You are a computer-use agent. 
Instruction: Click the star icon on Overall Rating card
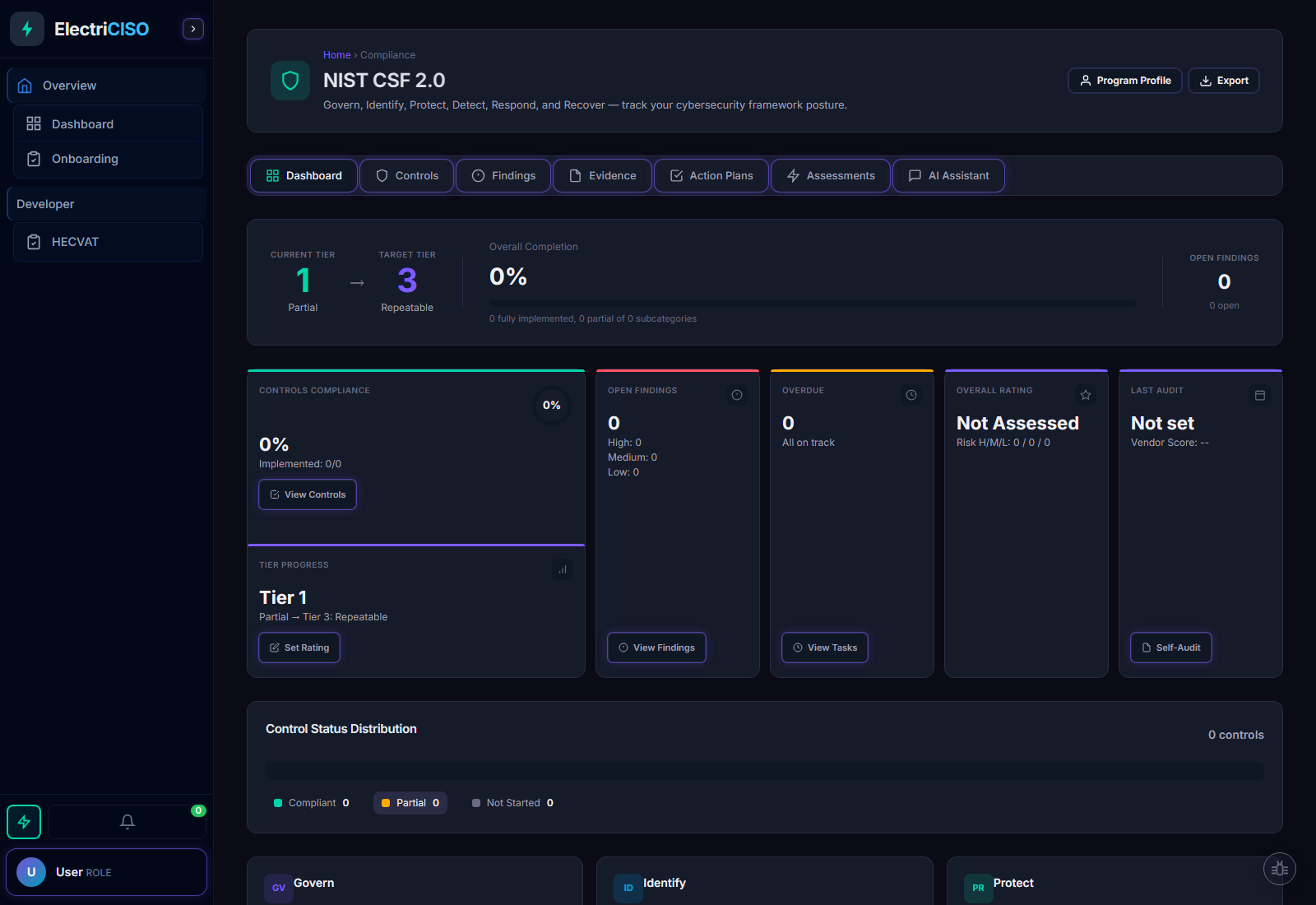tap(1086, 395)
